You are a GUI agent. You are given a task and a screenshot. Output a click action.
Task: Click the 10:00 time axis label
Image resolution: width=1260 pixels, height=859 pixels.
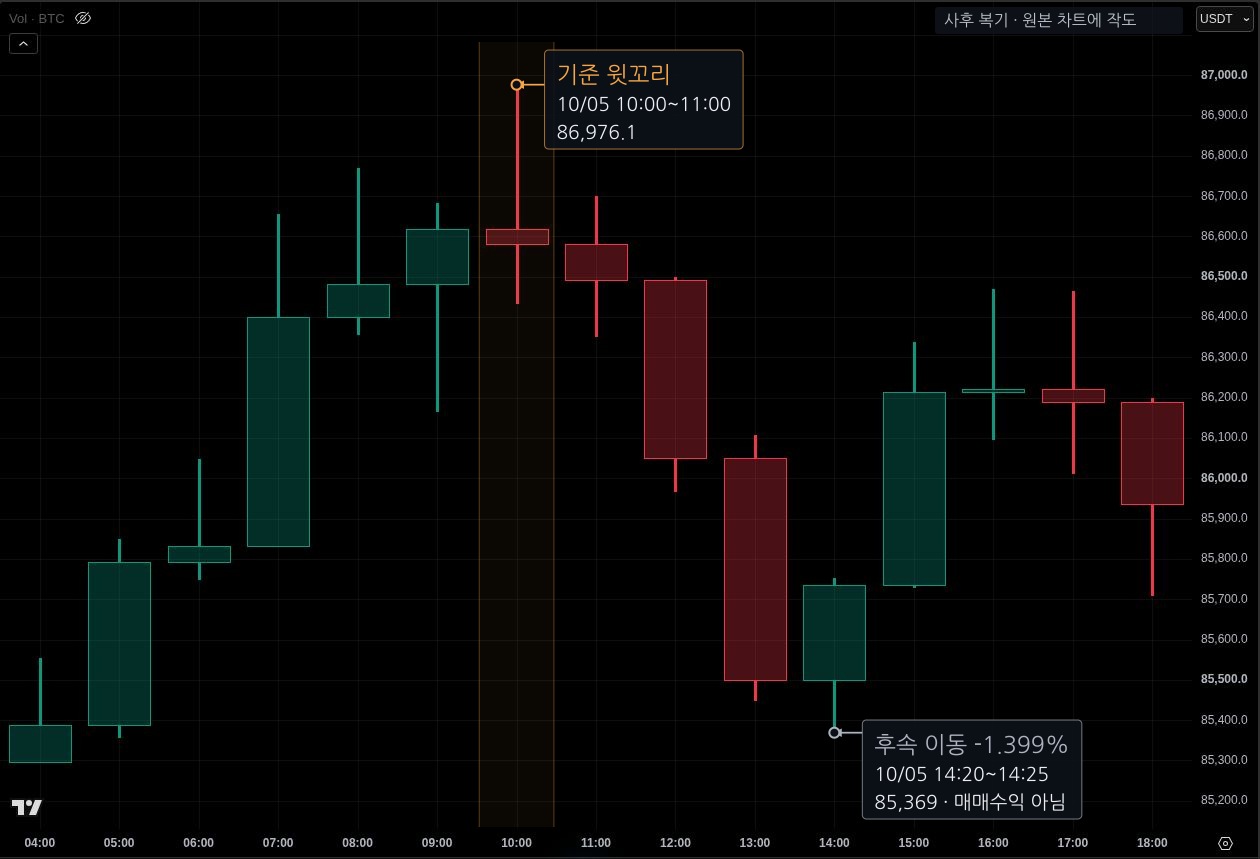tap(516, 843)
